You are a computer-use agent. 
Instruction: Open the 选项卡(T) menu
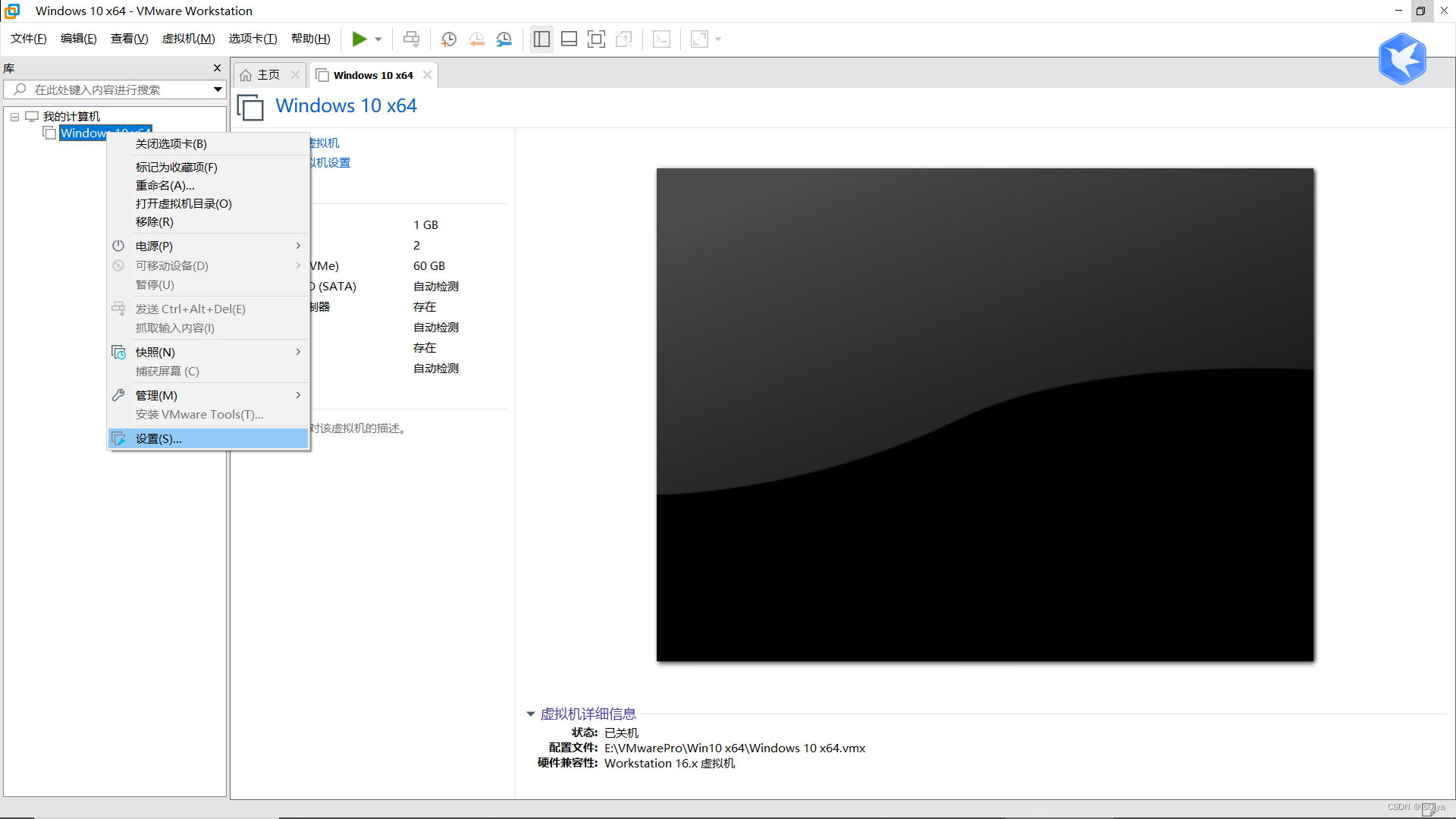[253, 39]
